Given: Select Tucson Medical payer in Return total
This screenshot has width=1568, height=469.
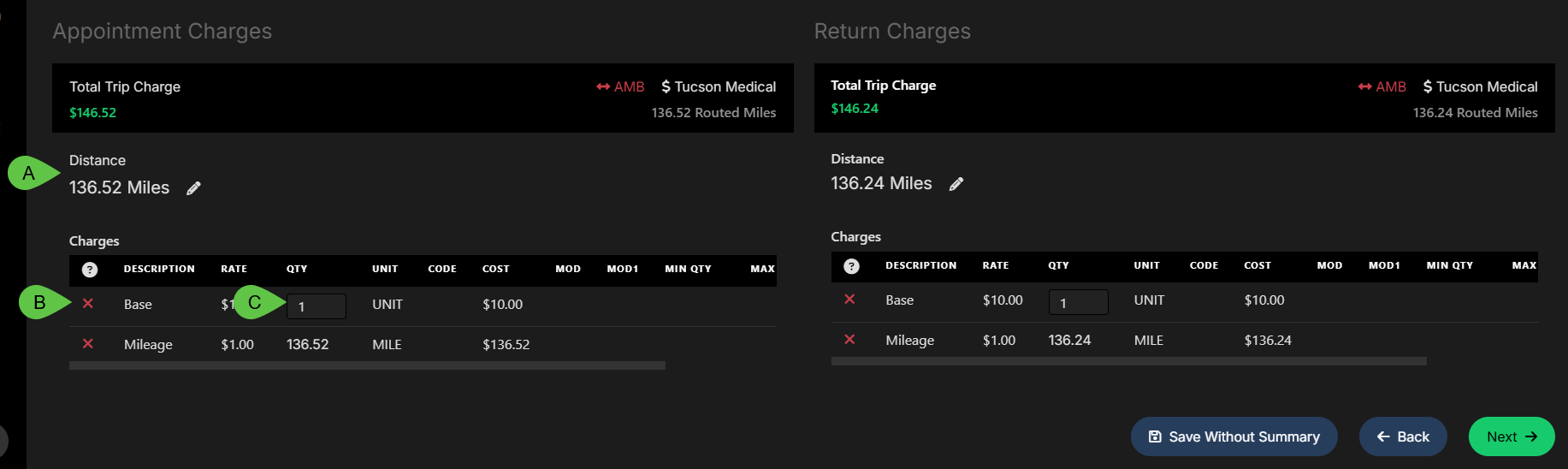Looking at the screenshot, I should (1480, 86).
